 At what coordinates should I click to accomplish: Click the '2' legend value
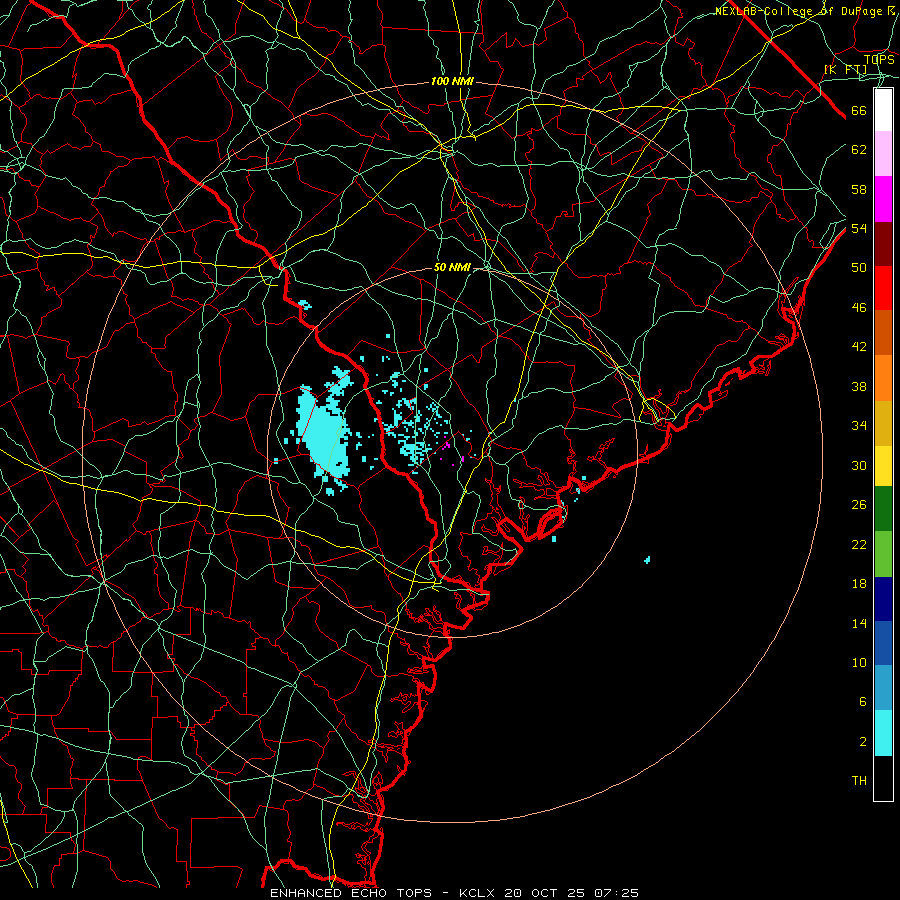[x=862, y=742]
